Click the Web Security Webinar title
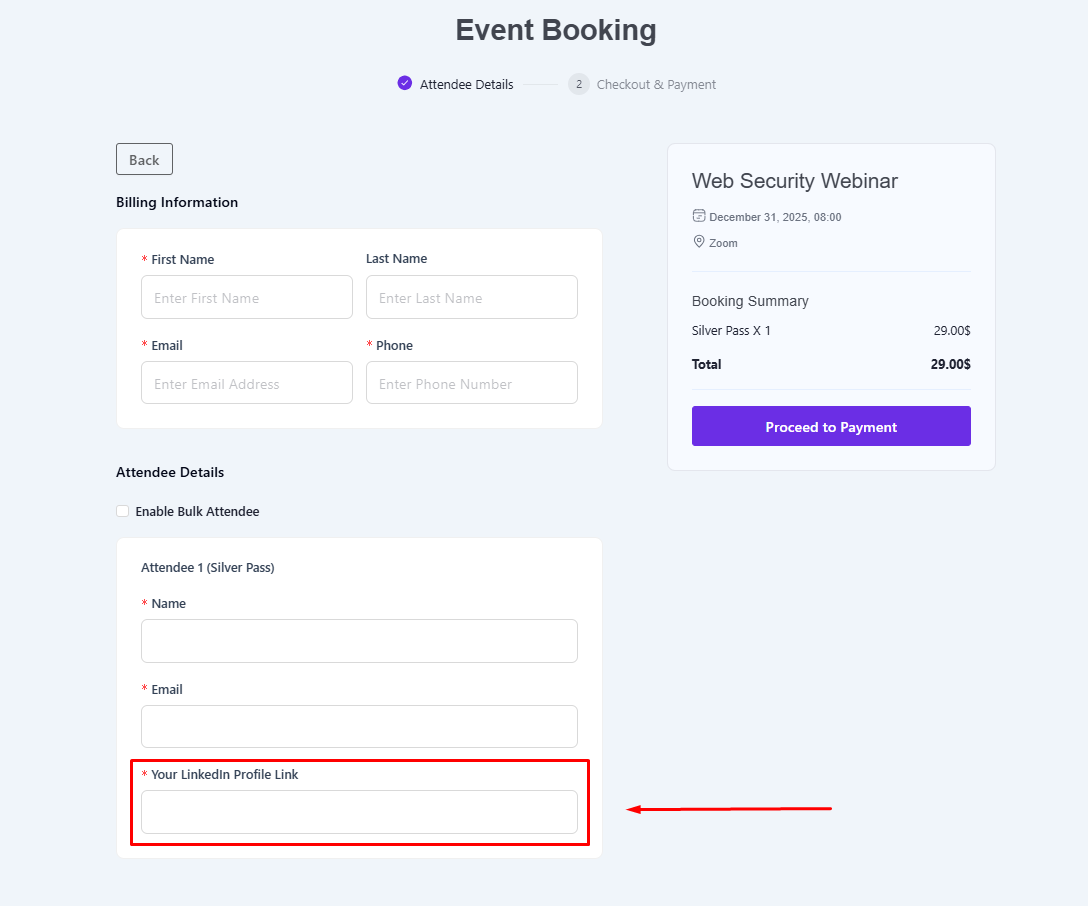Viewport: 1088px width, 906px height. click(x=795, y=181)
